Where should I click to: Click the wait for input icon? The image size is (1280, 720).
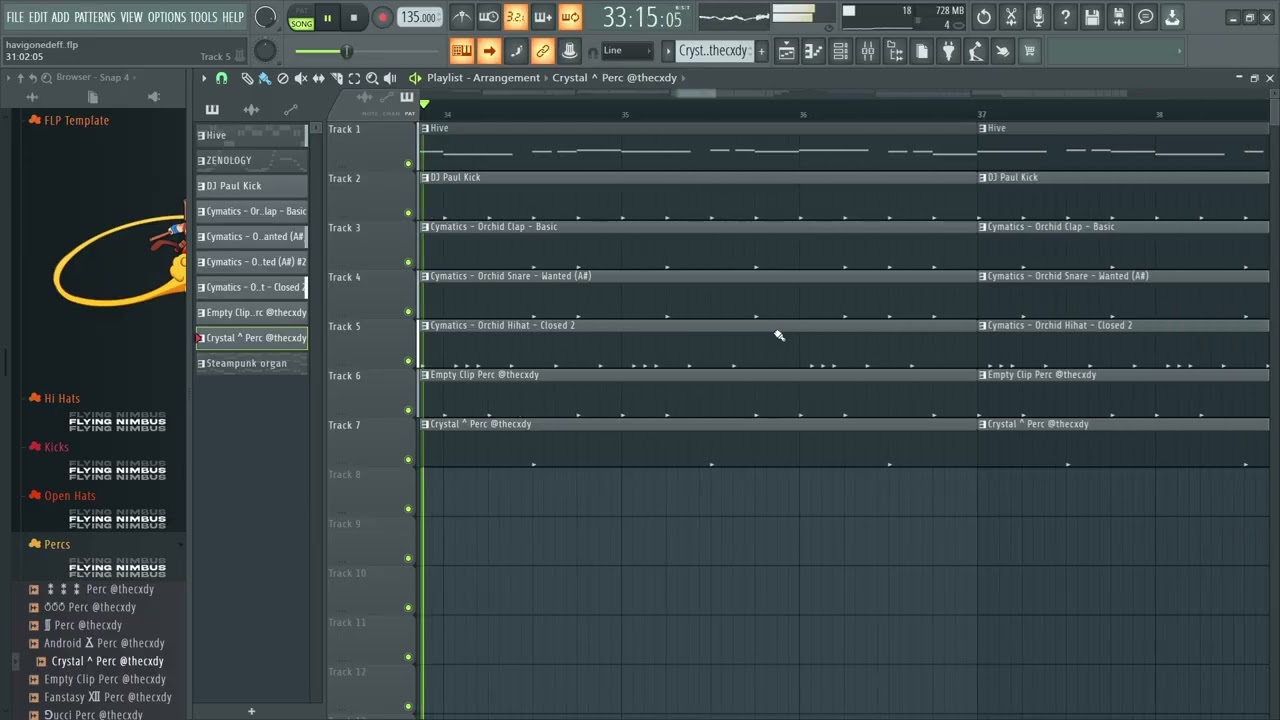pyautogui.click(x=489, y=17)
